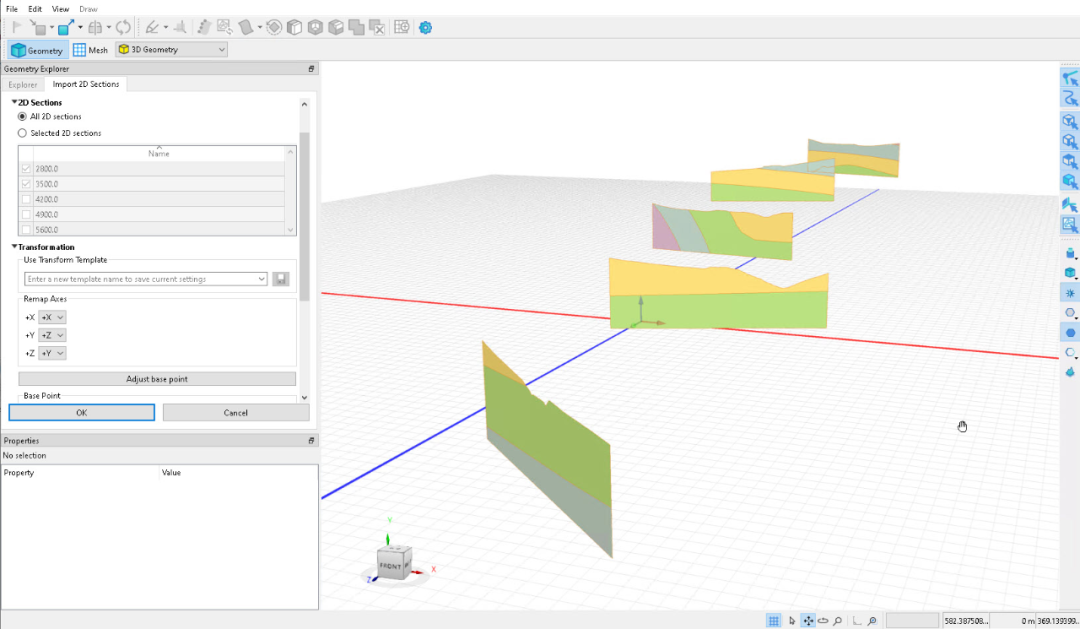Click the Cancel button
The image size is (1080, 629).
(236, 413)
